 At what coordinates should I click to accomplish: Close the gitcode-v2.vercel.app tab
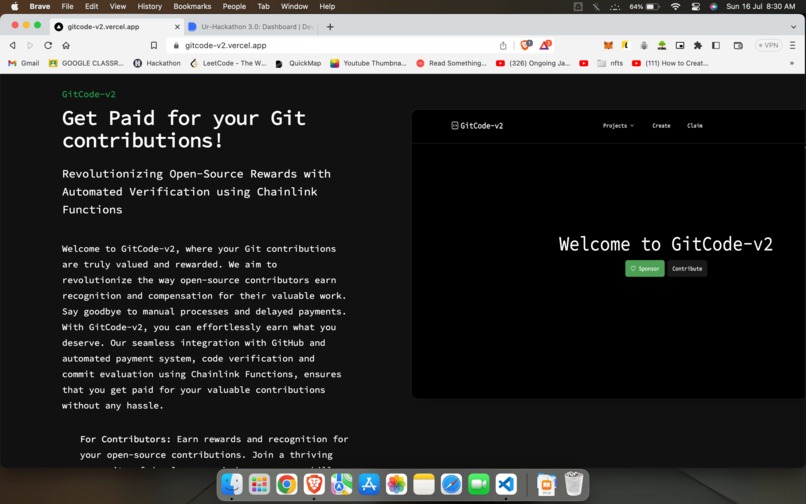pos(177,27)
